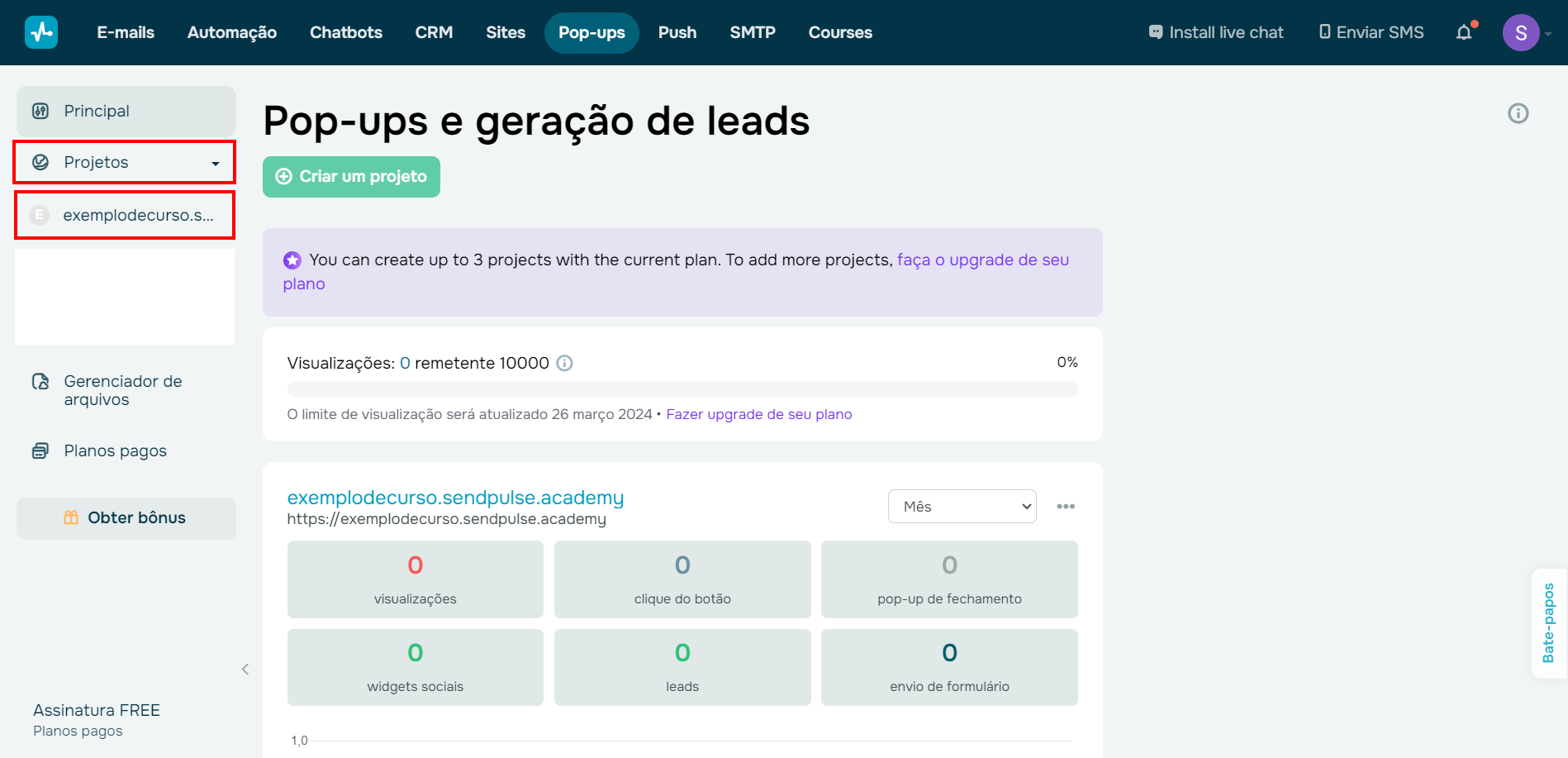The width and height of the screenshot is (1568, 758).
Task: Click the purple star plan icon
Action: coord(292,260)
